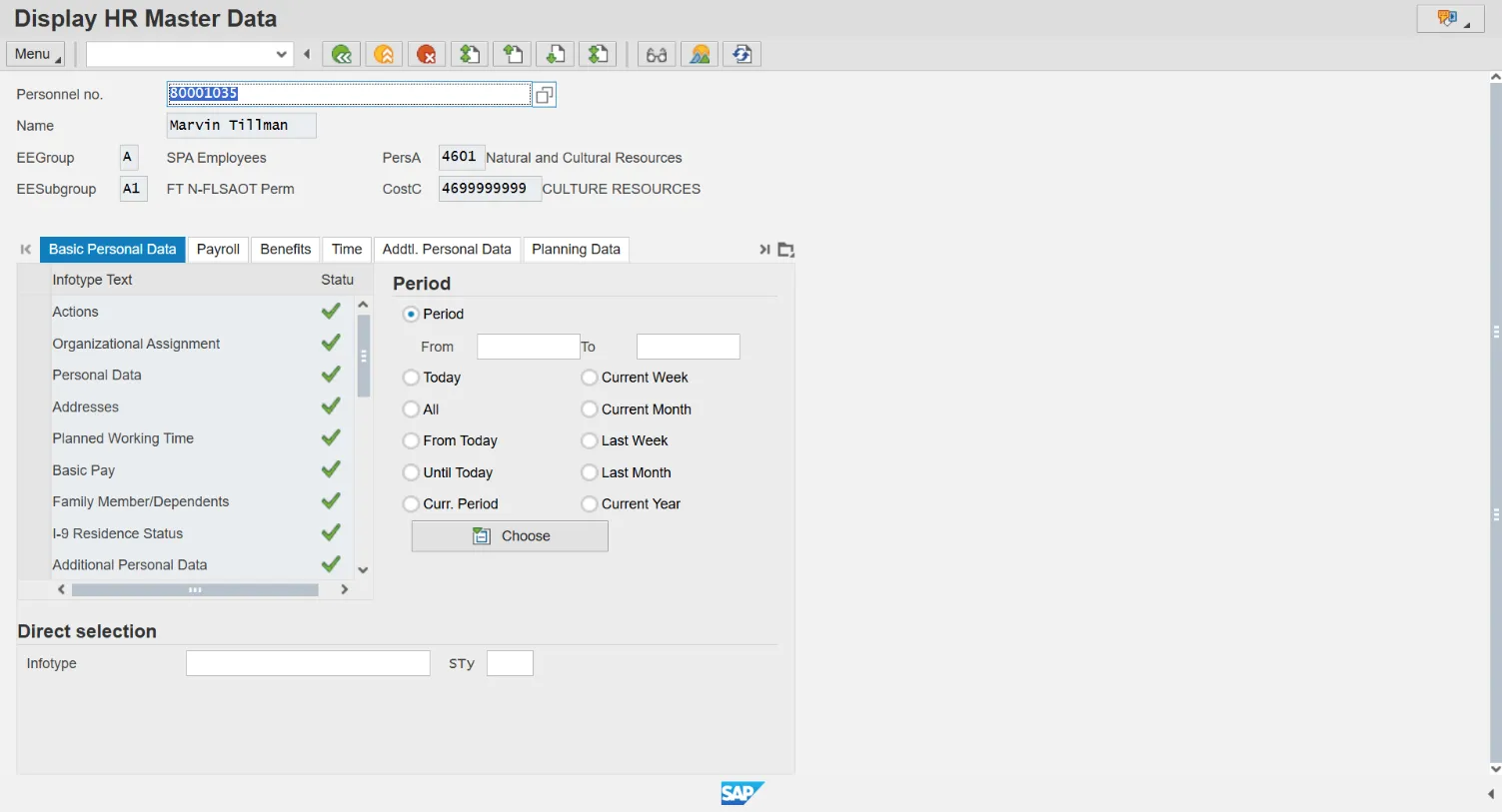Open search help beside Personnel no. field
This screenshot has height=812, width=1502.
[x=545, y=95]
